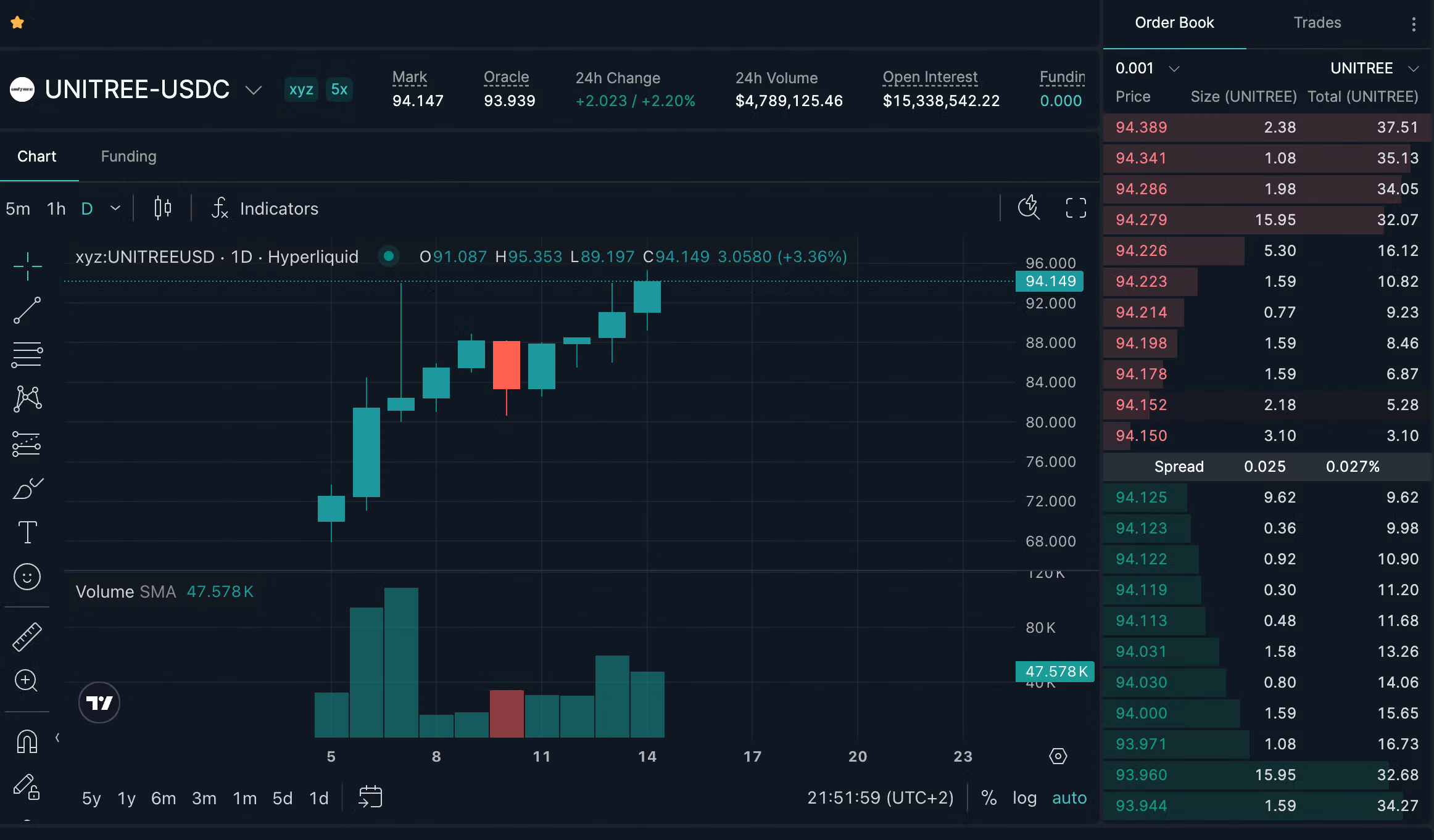Select the Text annotation tool
This screenshot has height=840, width=1434.
[x=27, y=532]
